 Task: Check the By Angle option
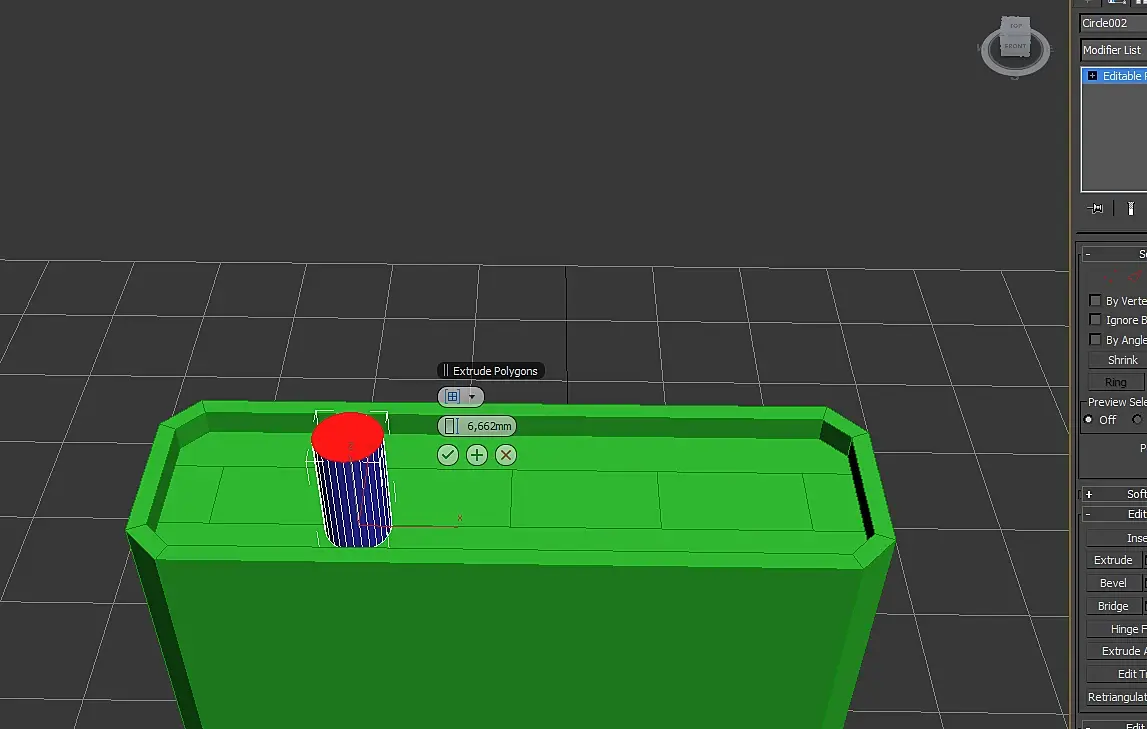[x=1095, y=339]
